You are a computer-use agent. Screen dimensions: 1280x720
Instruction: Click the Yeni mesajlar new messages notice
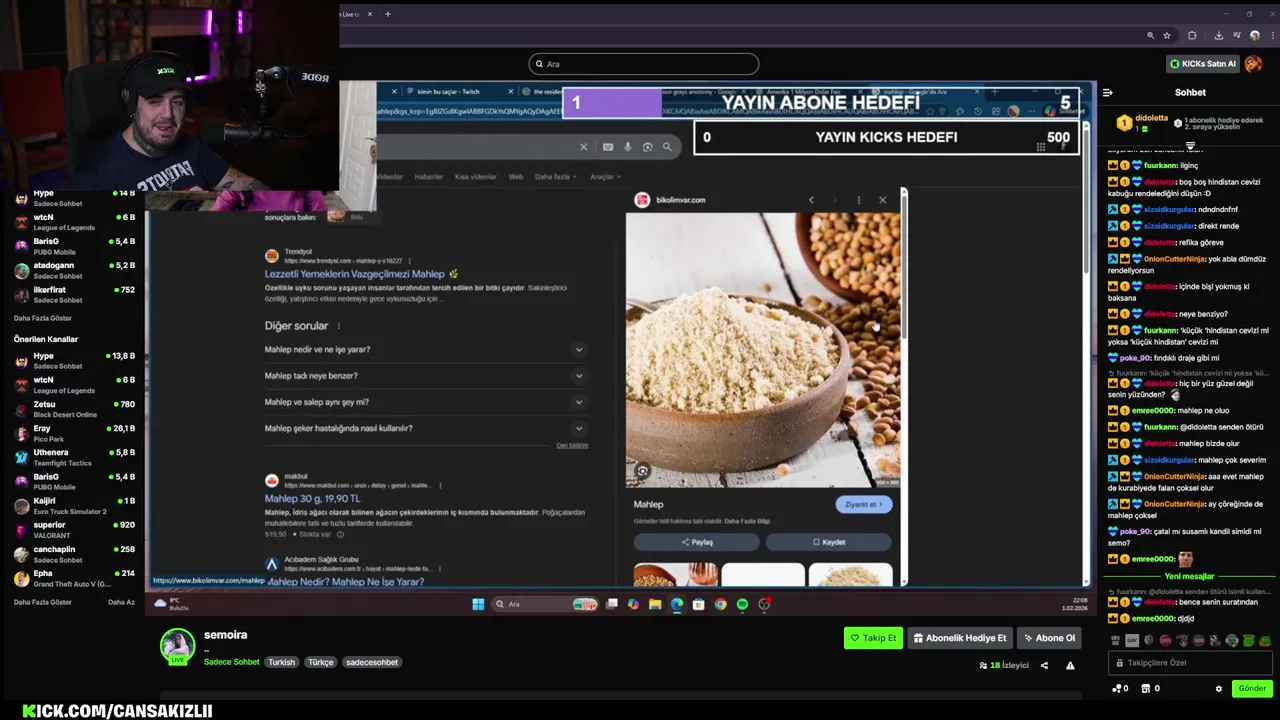[1189, 576]
